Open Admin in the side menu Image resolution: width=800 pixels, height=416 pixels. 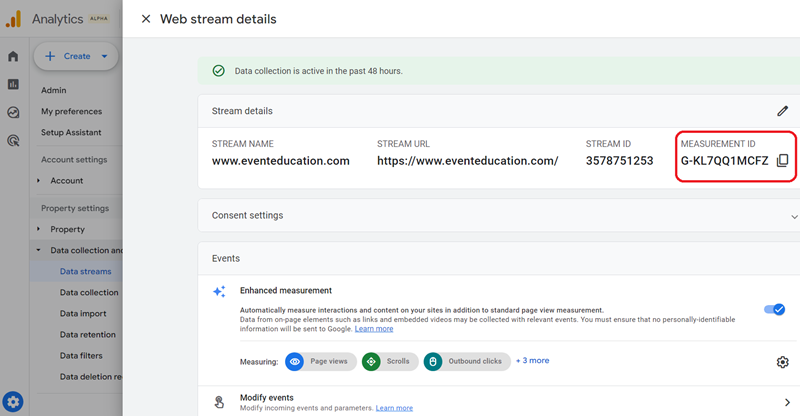click(54, 90)
